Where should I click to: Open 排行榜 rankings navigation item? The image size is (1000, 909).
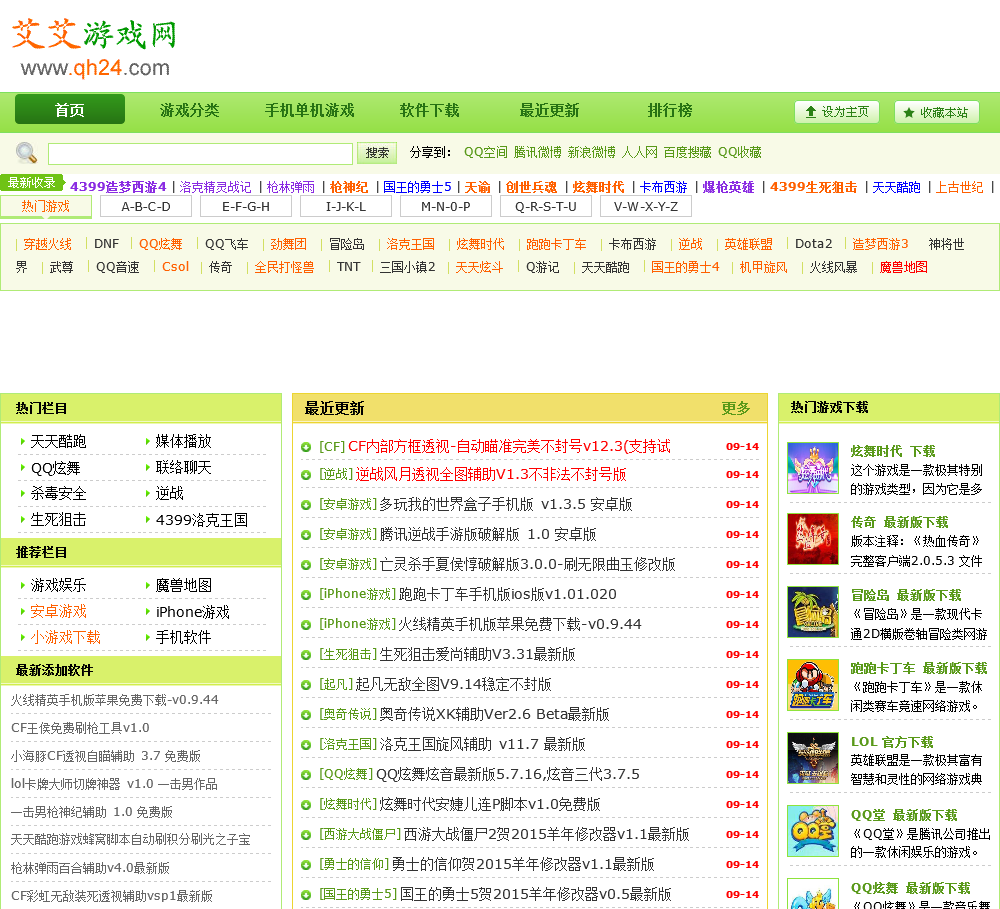(670, 110)
